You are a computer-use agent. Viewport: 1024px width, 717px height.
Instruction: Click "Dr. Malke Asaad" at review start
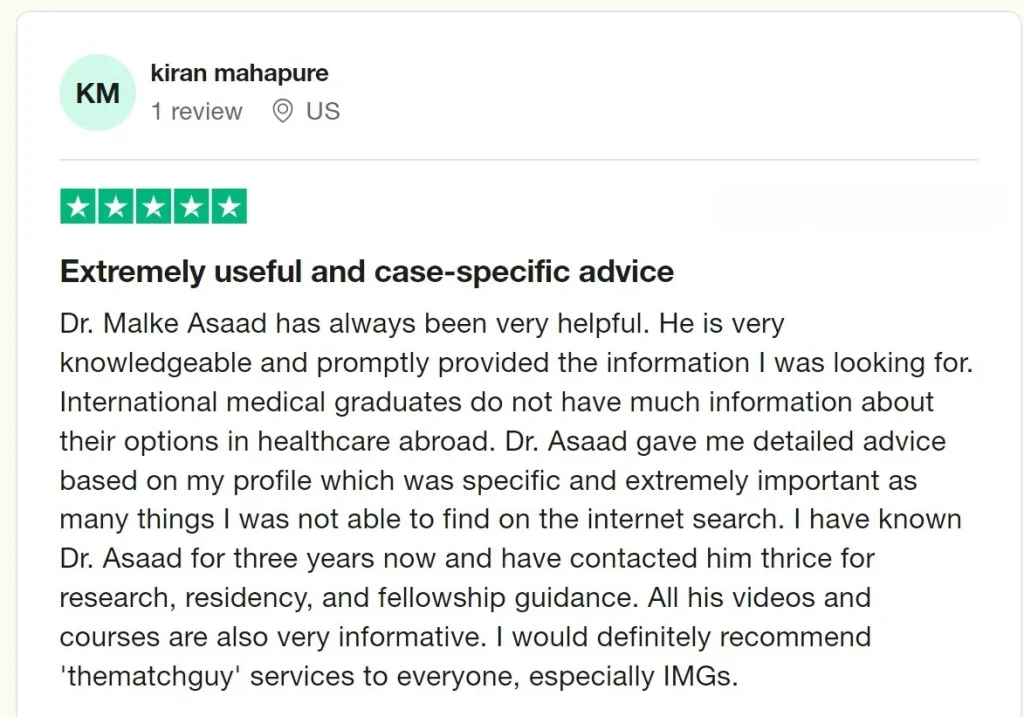click(x=163, y=324)
